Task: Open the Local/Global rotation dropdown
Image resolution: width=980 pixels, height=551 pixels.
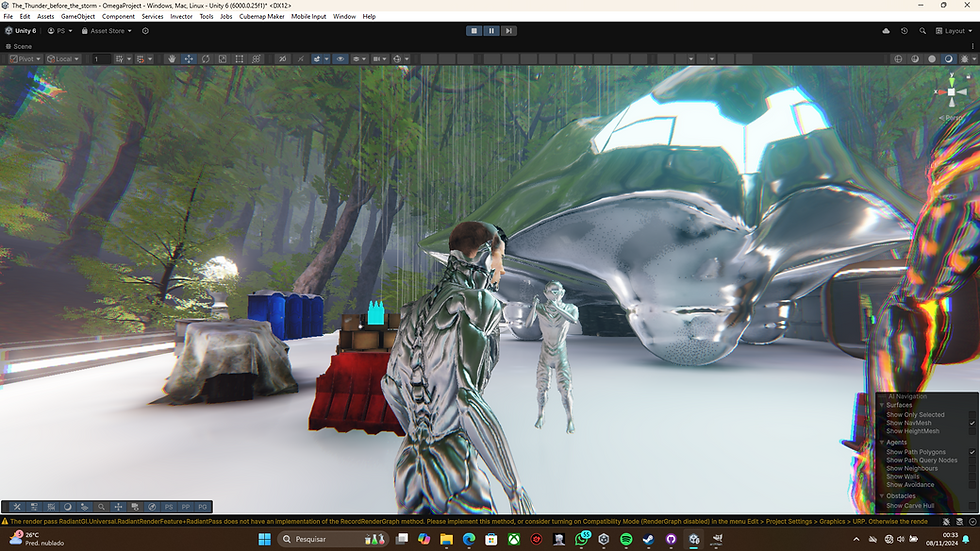Action: [x=62, y=59]
